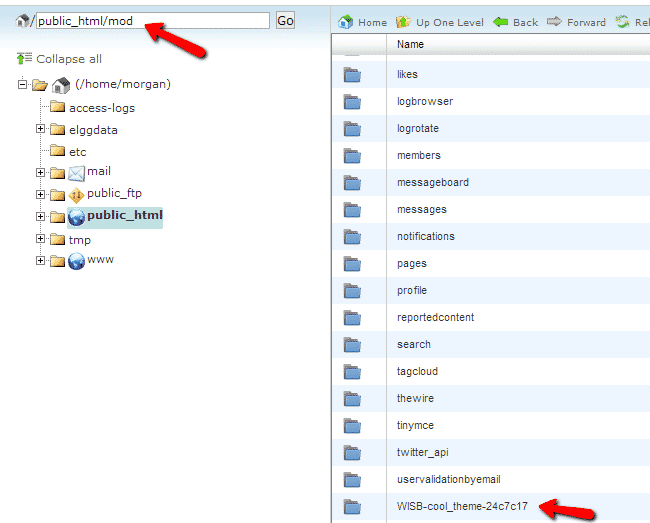Click the profile folder icon
Image resolution: width=650 pixels, height=523 pixels.
(352, 291)
